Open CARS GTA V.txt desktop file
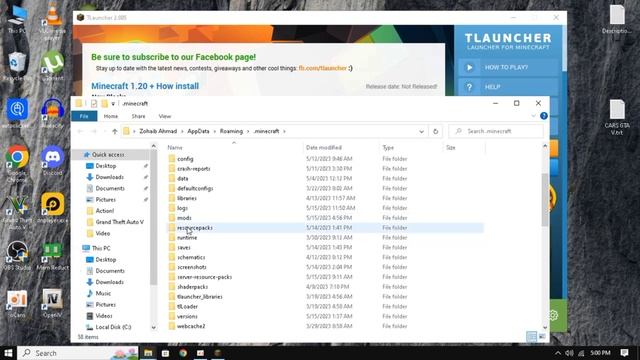Viewport: 640px width, 360px height. coord(617,117)
